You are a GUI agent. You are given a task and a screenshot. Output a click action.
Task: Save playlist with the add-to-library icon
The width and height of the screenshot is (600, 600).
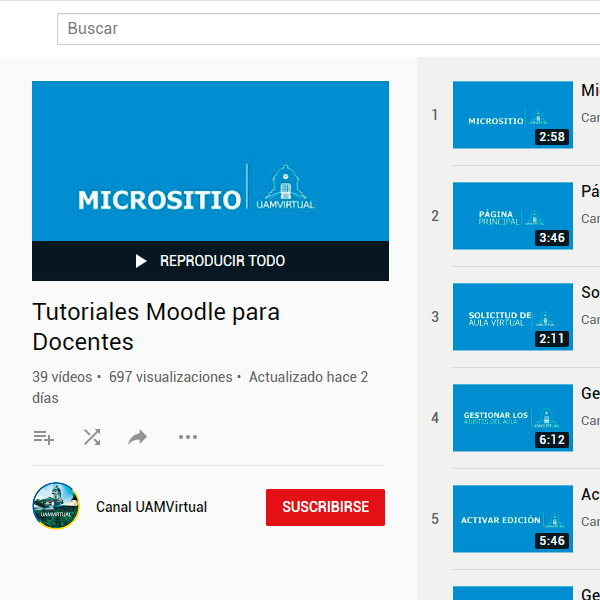click(44, 437)
